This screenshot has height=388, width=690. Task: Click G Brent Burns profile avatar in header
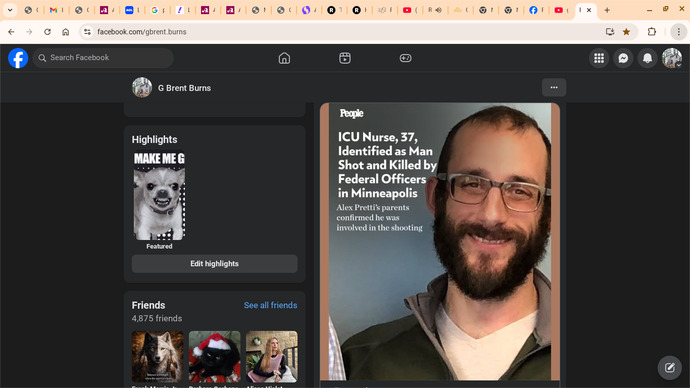pos(142,88)
